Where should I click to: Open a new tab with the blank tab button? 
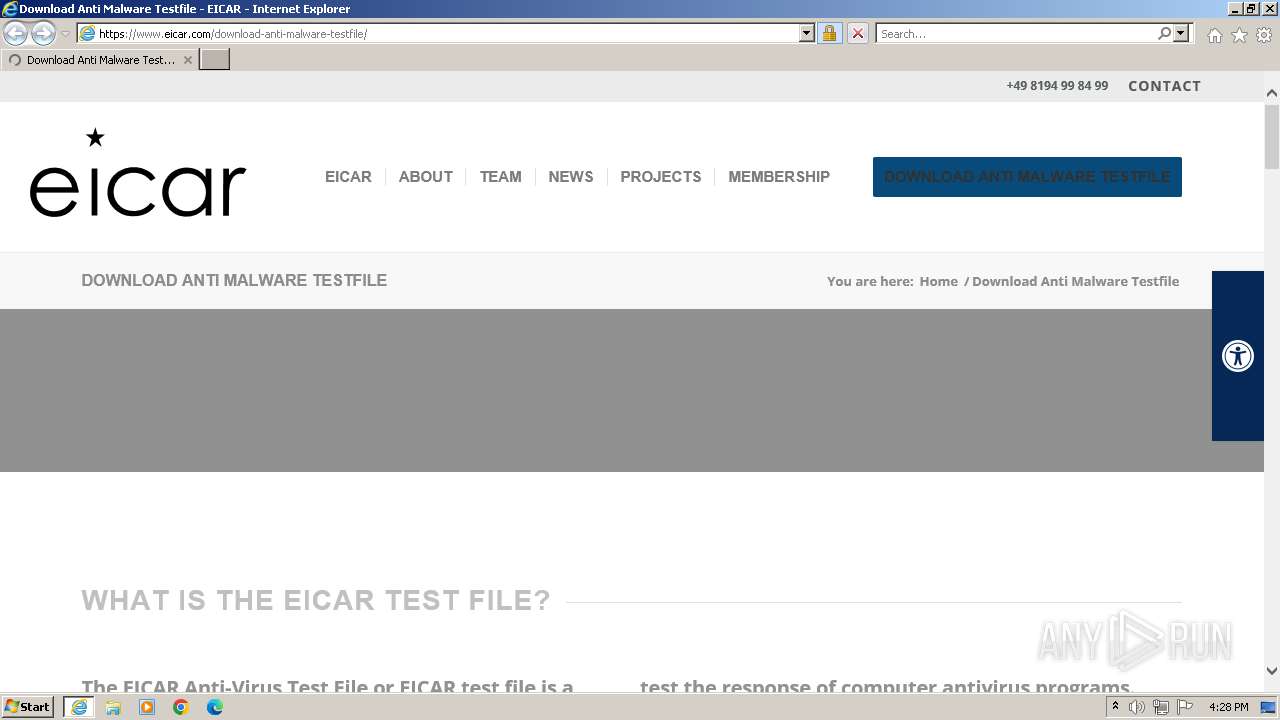click(x=215, y=60)
